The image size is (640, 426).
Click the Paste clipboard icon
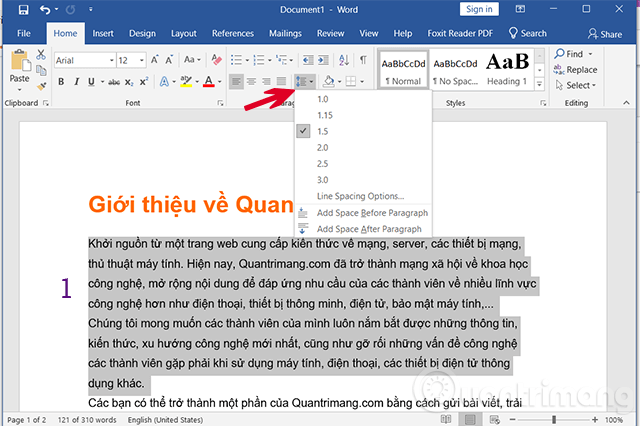(20, 60)
